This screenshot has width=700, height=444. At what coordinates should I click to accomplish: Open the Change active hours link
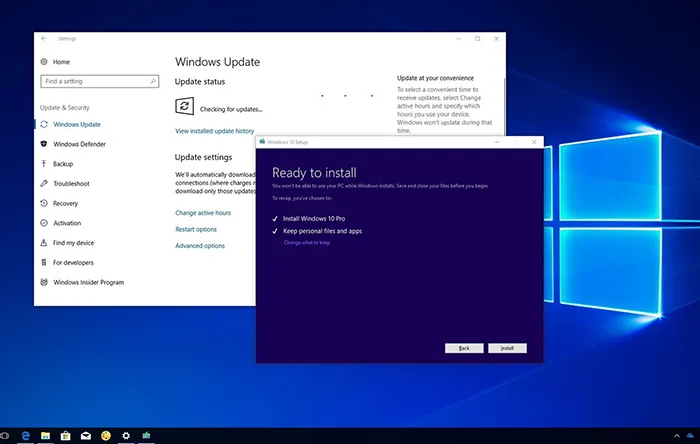click(202, 213)
